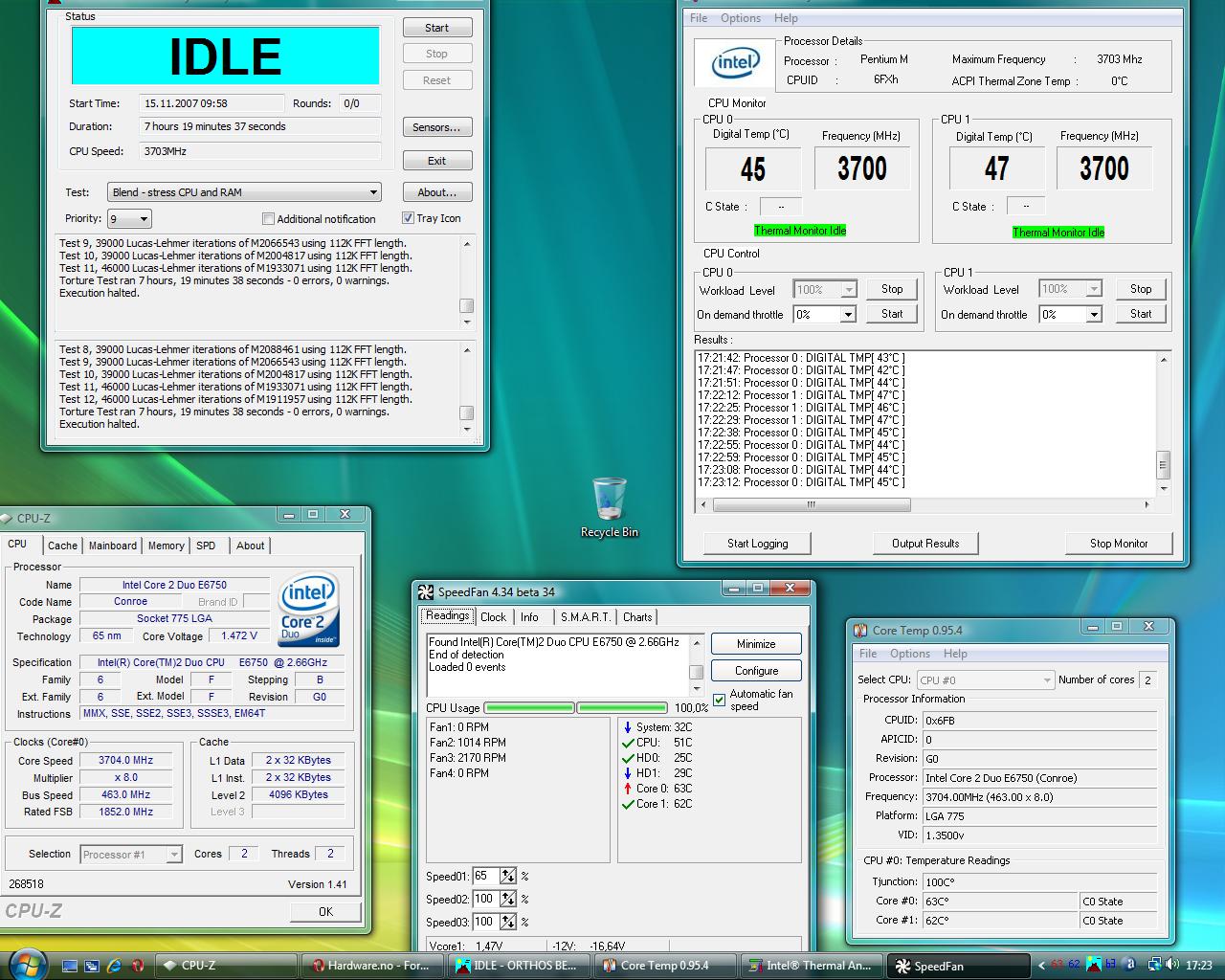Click upper ORTHOS log scrollbar thumb

[x=467, y=306]
